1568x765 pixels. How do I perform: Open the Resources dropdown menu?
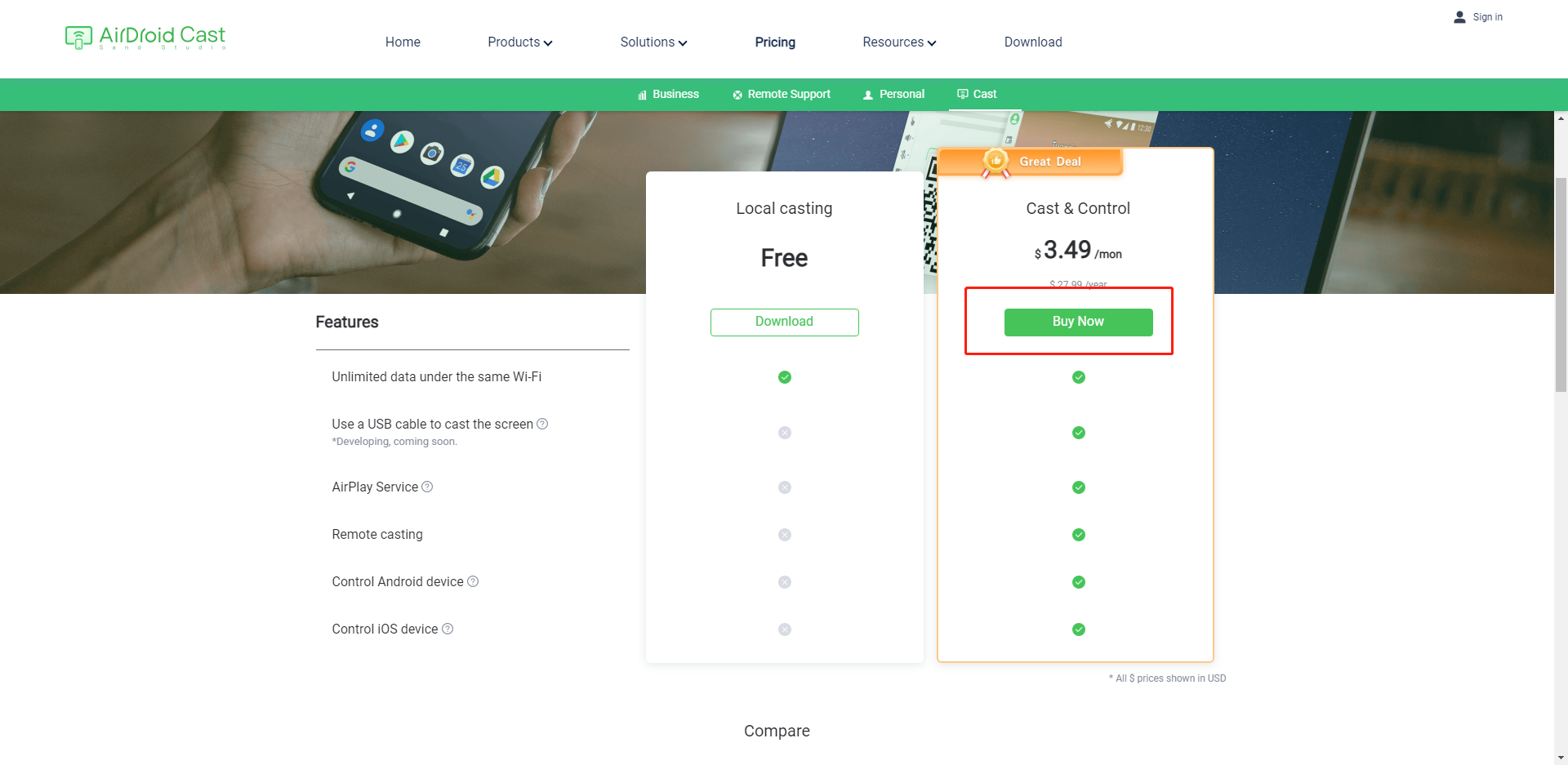point(899,42)
